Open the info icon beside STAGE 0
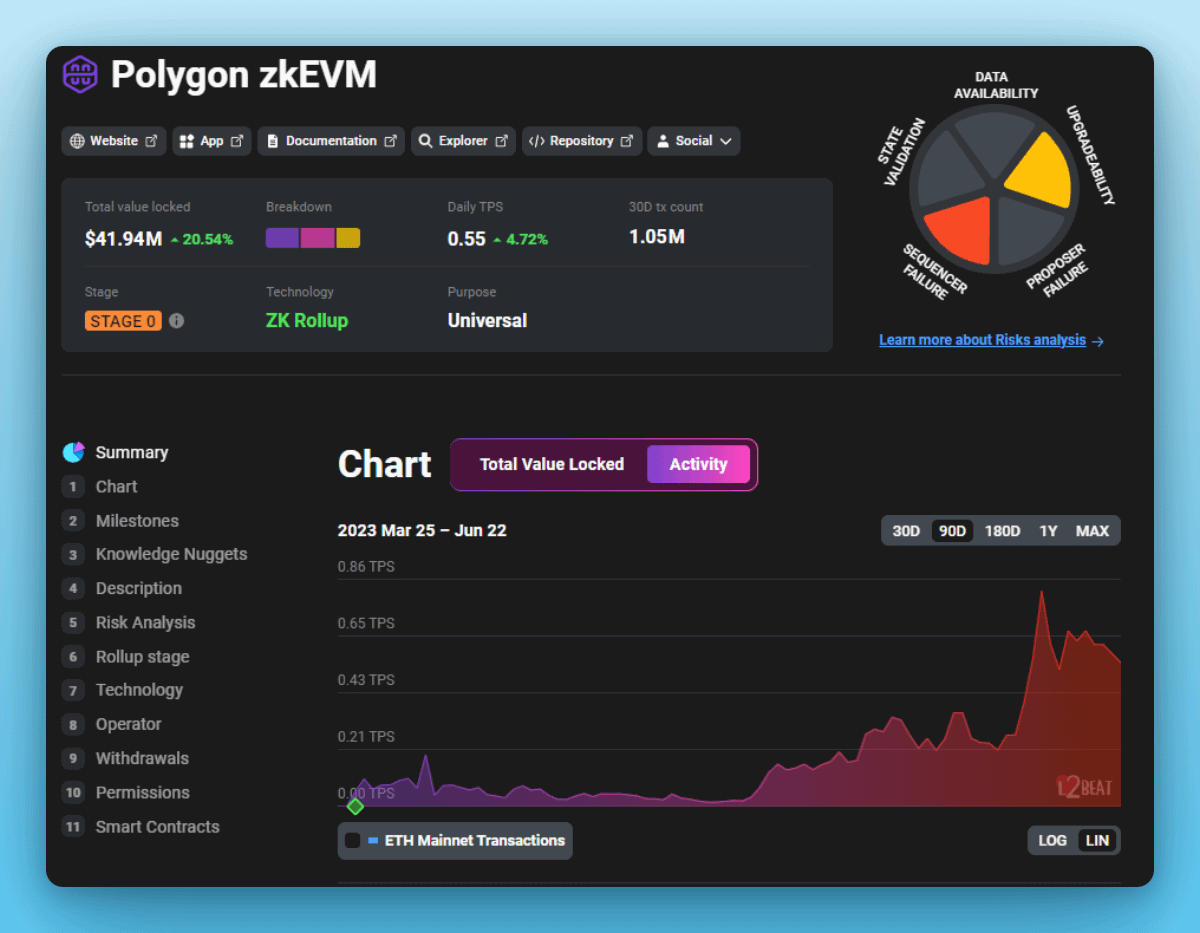The image size is (1200, 933). (177, 321)
